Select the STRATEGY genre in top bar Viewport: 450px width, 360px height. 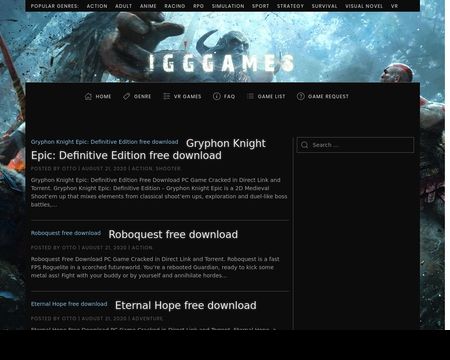(290, 6)
